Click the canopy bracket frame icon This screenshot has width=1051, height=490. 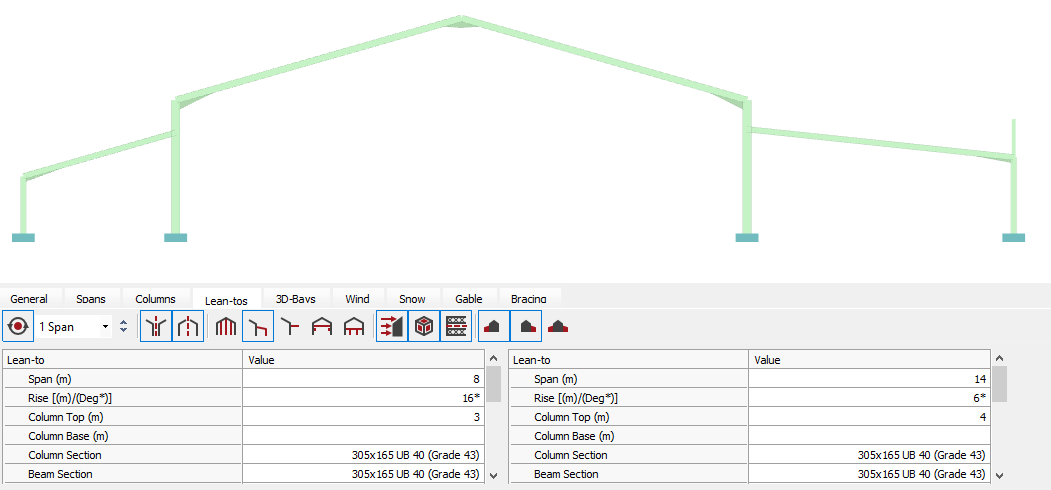[290, 327]
